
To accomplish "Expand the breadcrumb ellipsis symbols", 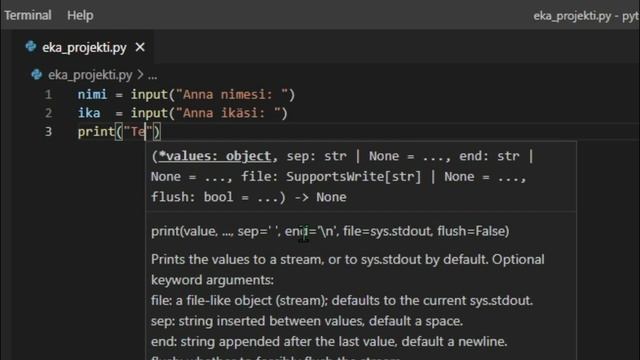I will (152, 76).
